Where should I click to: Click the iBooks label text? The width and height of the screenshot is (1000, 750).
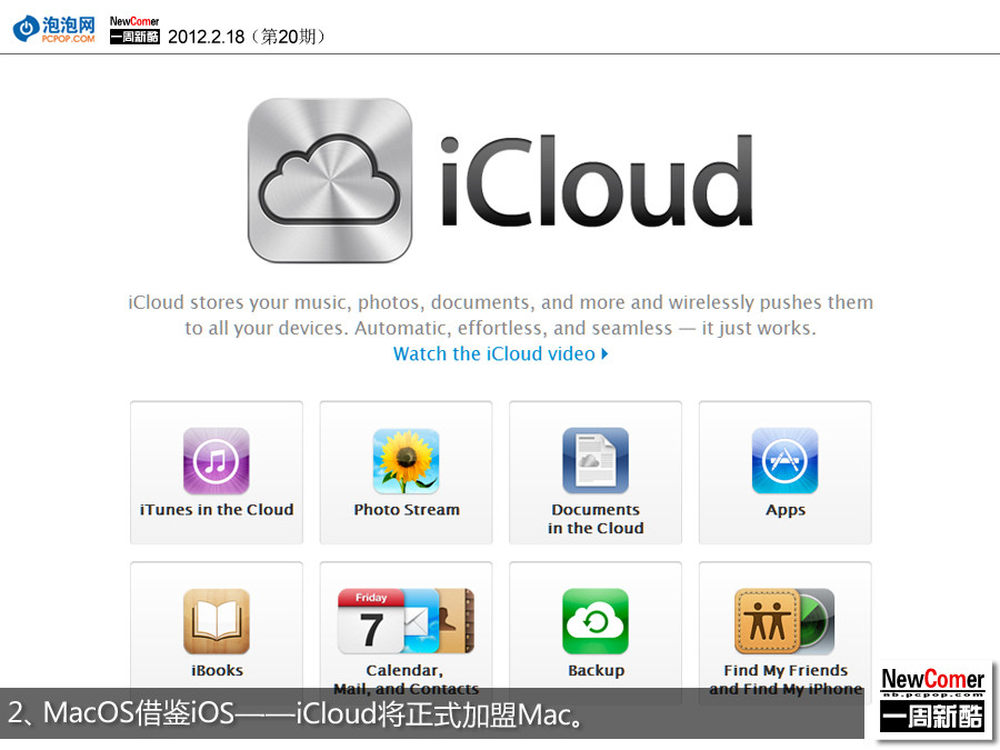click(x=217, y=670)
